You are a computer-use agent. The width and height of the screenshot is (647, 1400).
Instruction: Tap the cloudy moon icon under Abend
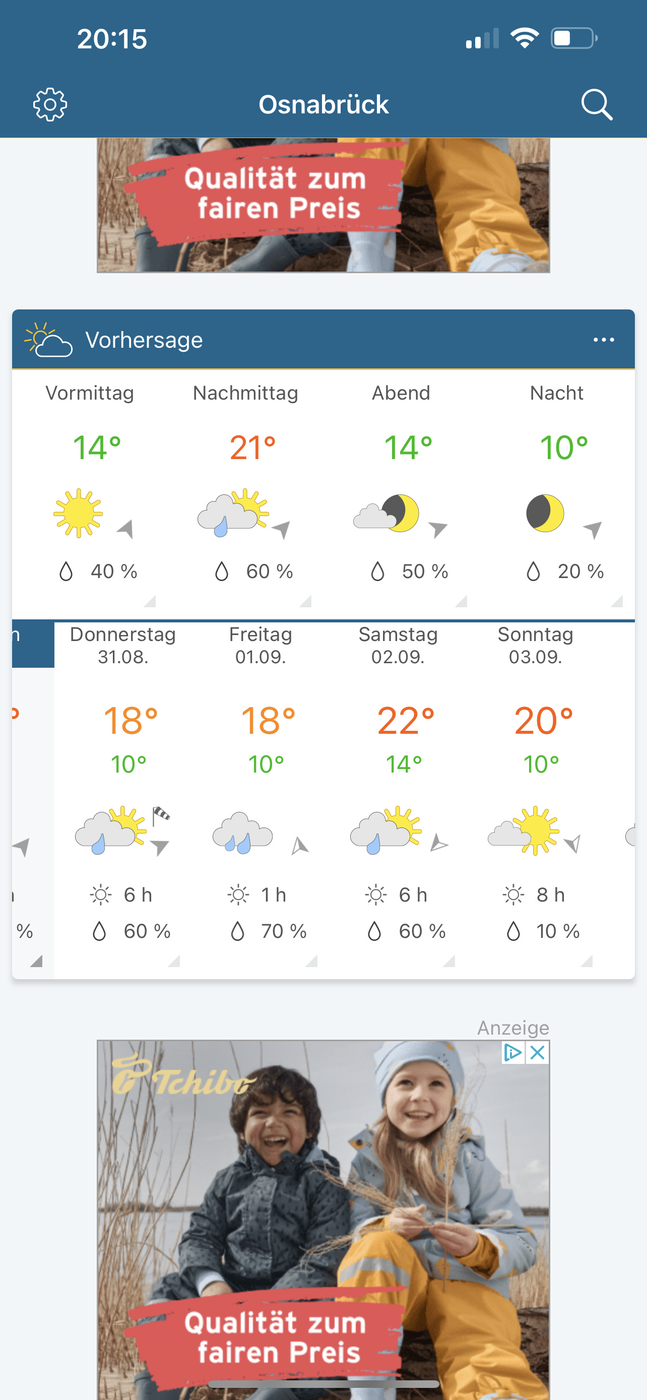coord(387,514)
